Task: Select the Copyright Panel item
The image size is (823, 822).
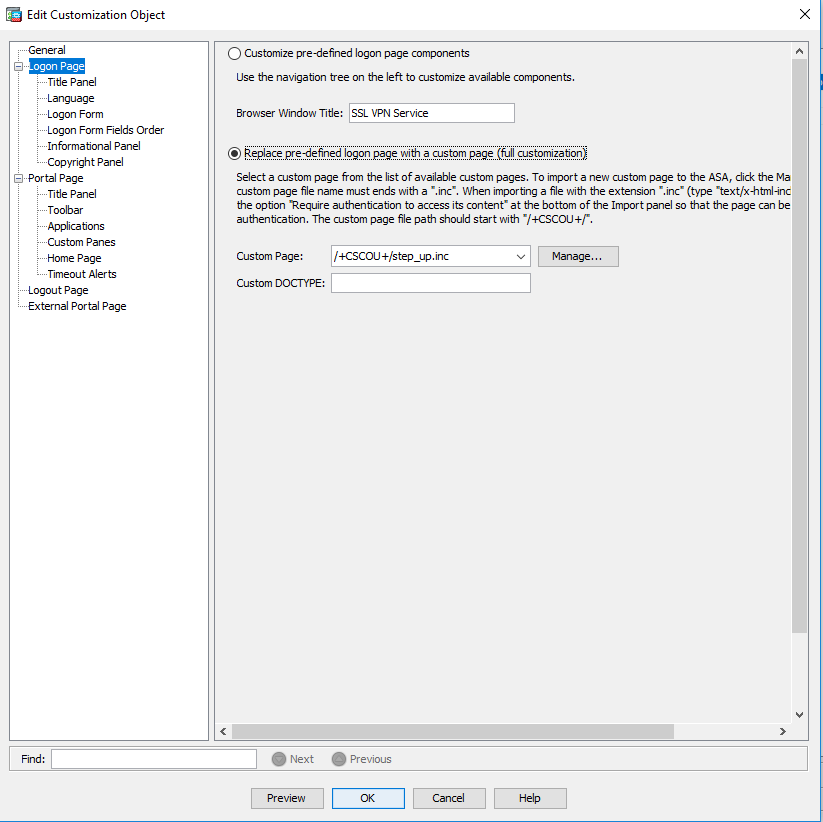Action: 85,161
